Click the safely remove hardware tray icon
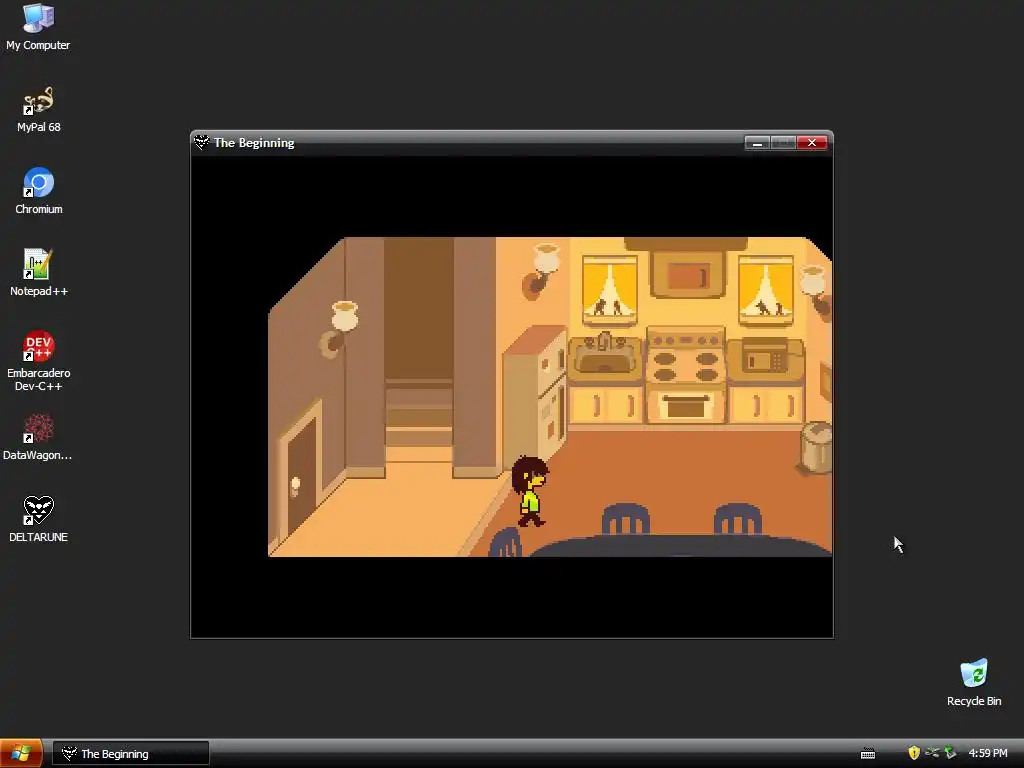 pos(950,753)
